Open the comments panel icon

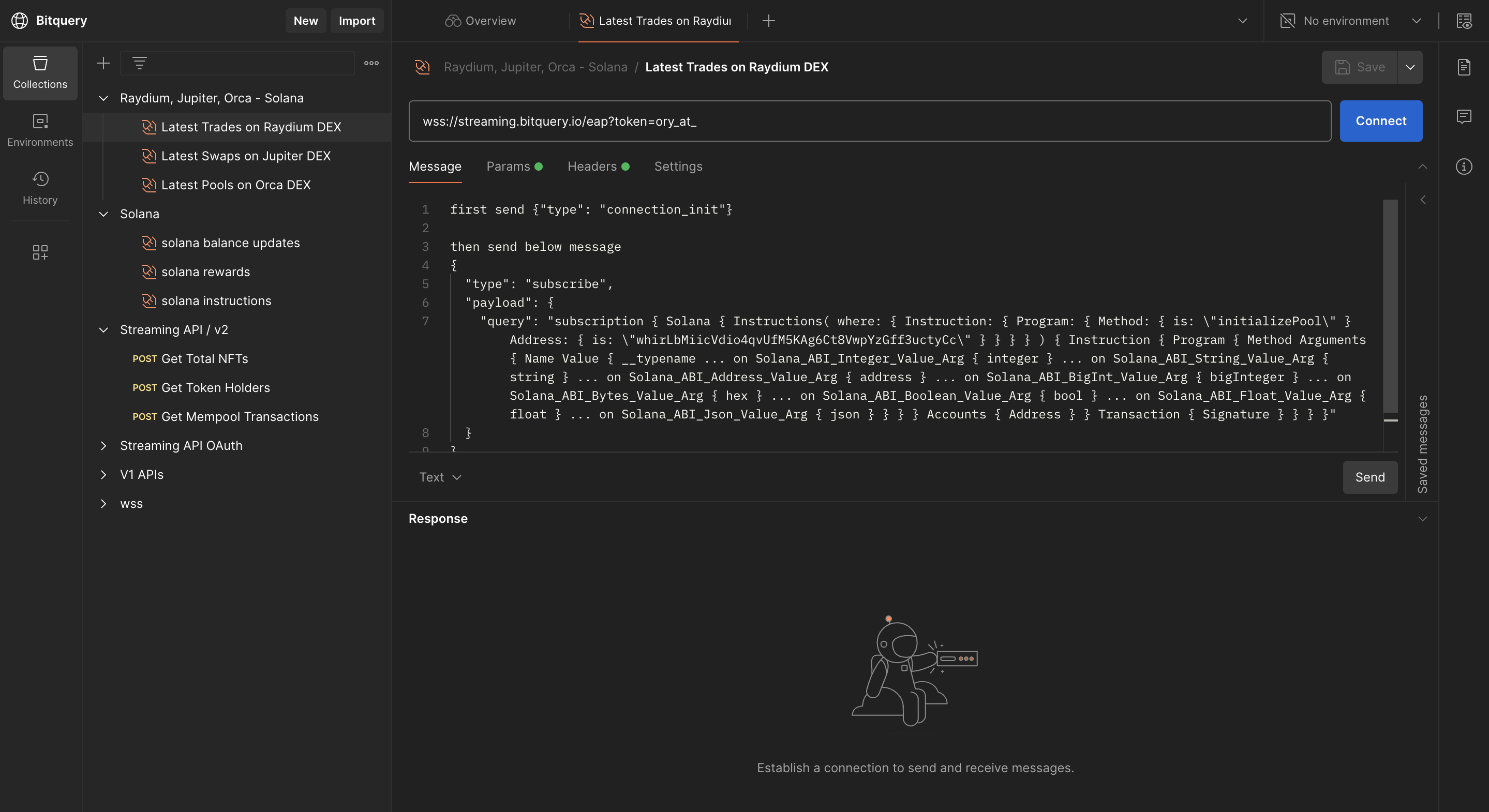pyautogui.click(x=1465, y=116)
